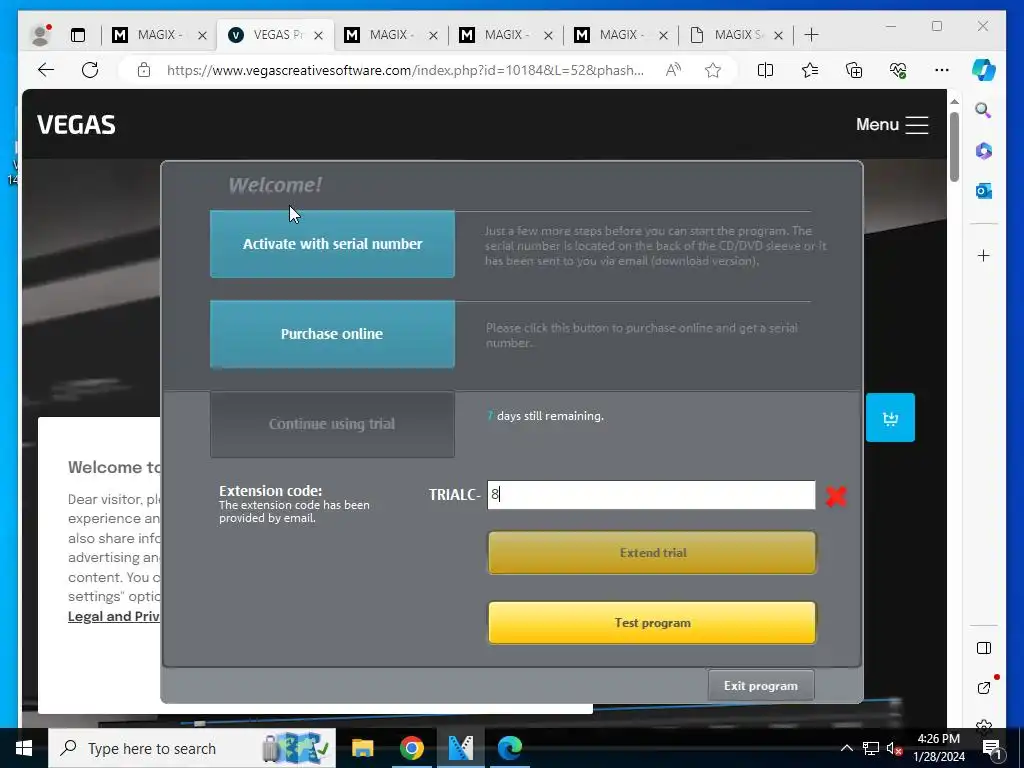Viewport: 1024px width, 768px height.
Task: Open the Windows Start menu
Action: [x=24, y=748]
